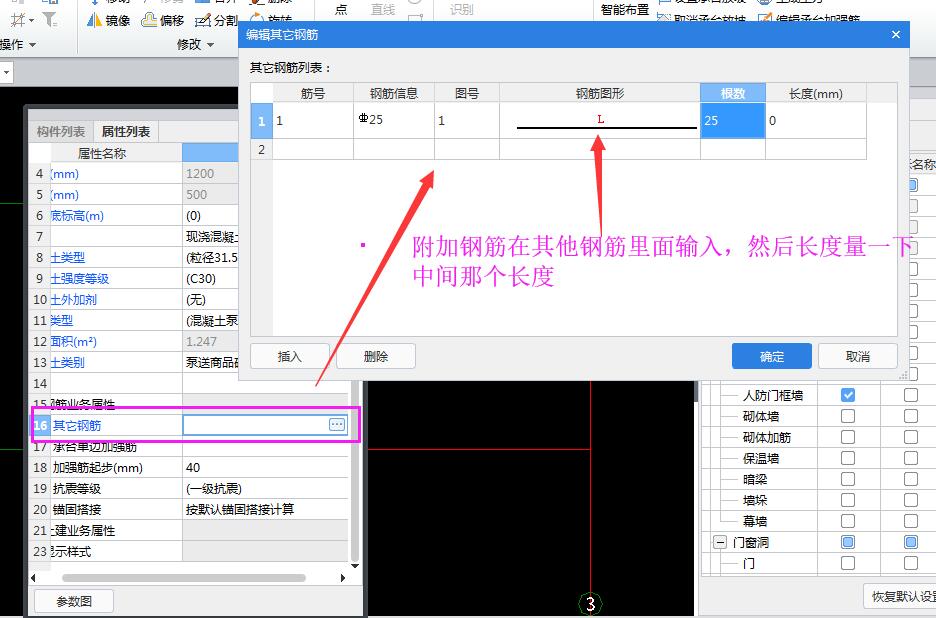
Task: Check 人防门框墙 display-name checkbox
Action: pyautogui.click(x=910, y=395)
